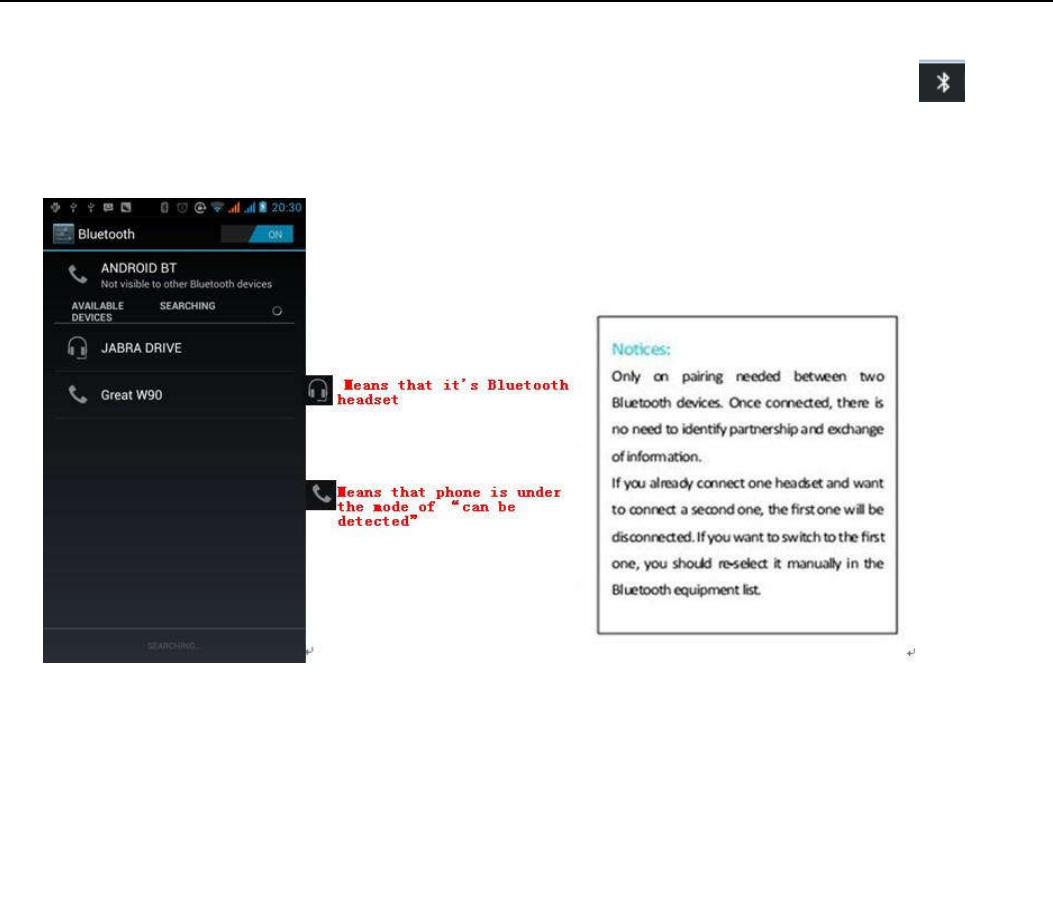Click the Bluetooth symbol icon at top right

(x=942, y=81)
